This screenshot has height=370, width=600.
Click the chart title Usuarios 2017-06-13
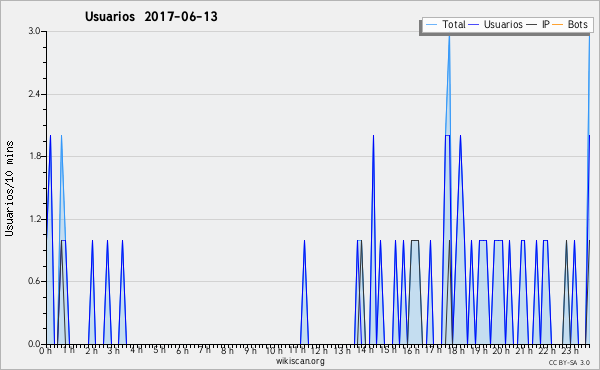tap(151, 17)
